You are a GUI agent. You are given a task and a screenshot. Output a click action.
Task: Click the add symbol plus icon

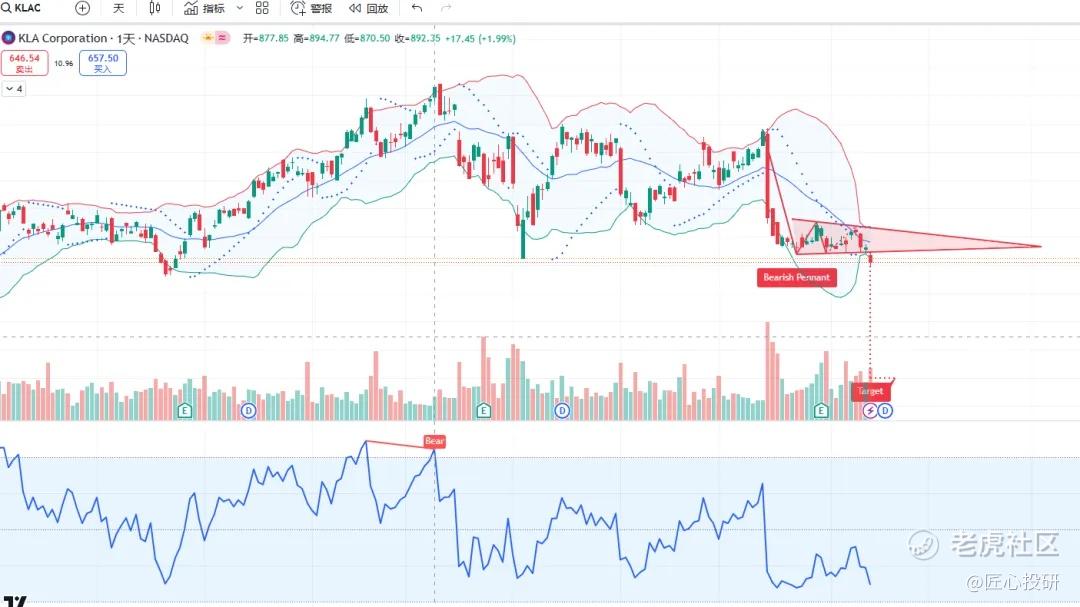82,8
